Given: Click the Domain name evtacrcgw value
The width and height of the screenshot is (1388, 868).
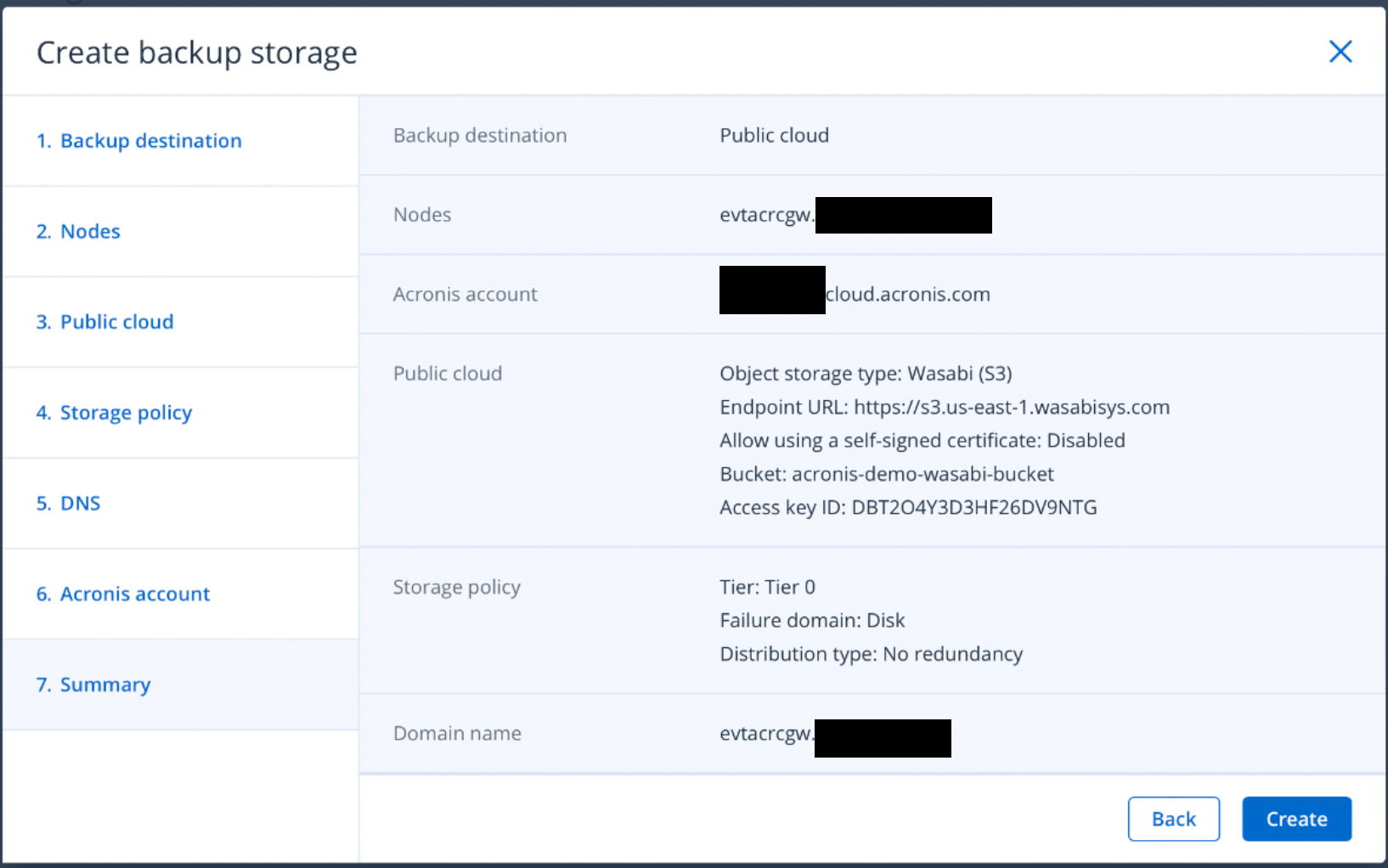Looking at the screenshot, I should coord(765,734).
